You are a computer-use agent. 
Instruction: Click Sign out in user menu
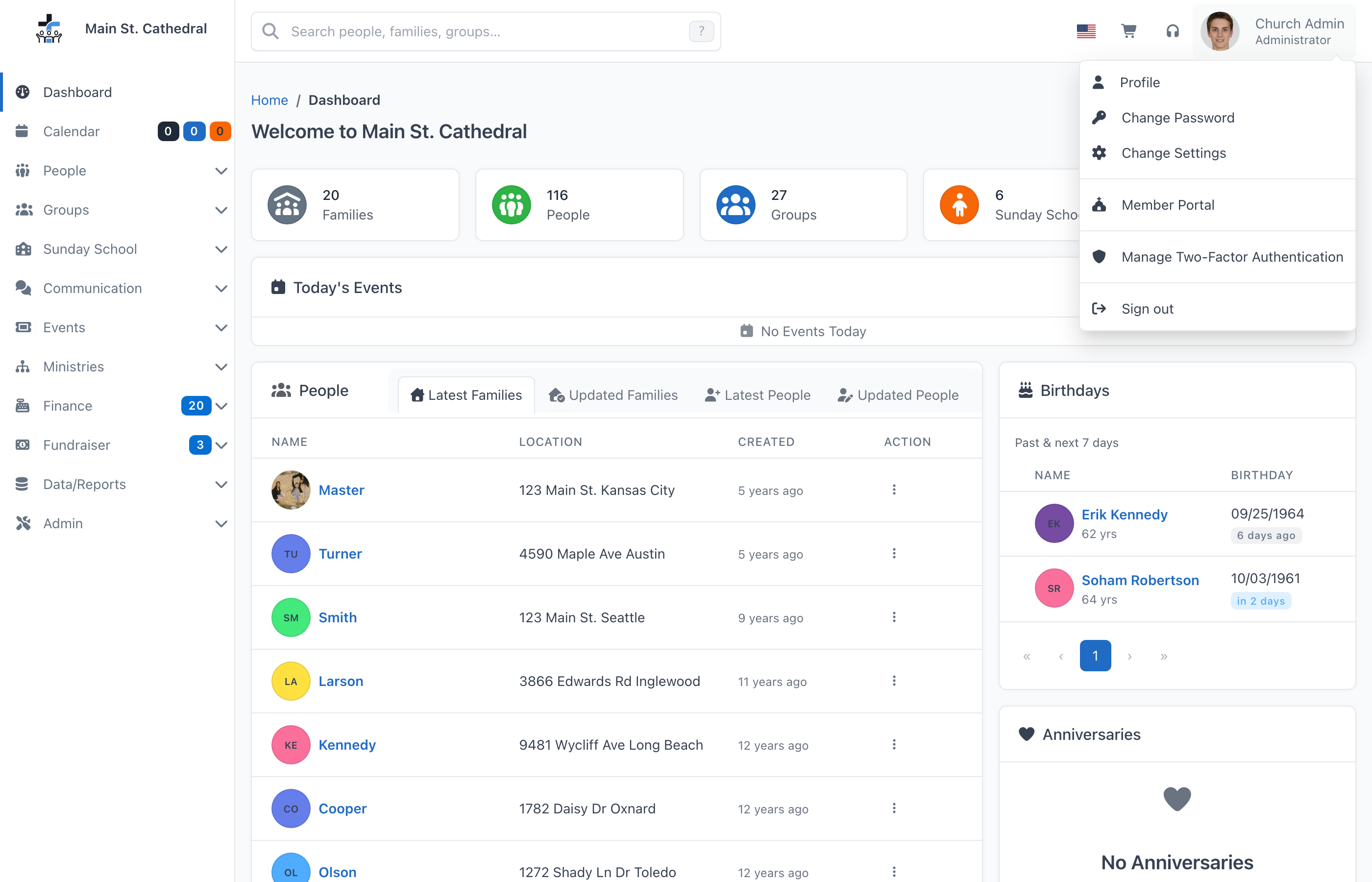[x=1217, y=309]
